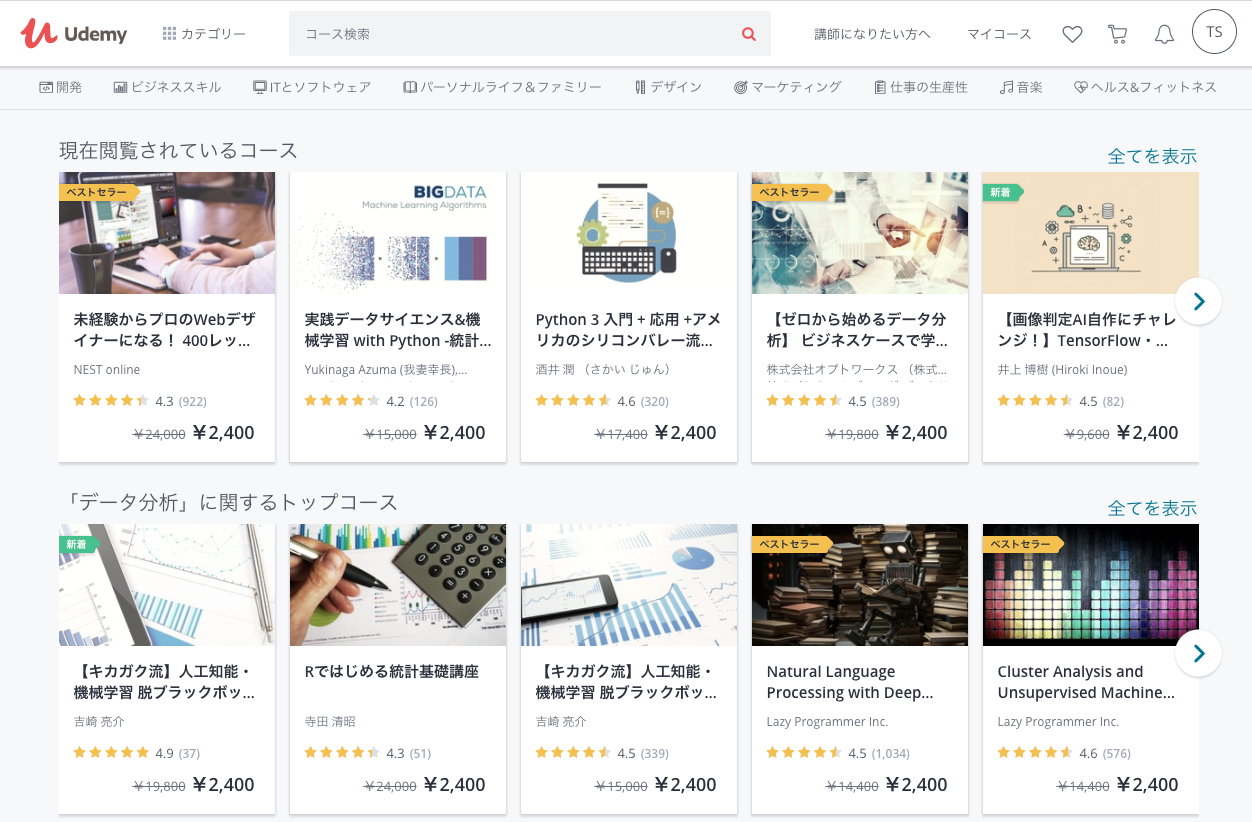The height and width of the screenshot is (822, 1252).
Task: Show next courses in データ分析 carousel
Action: [1199, 653]
